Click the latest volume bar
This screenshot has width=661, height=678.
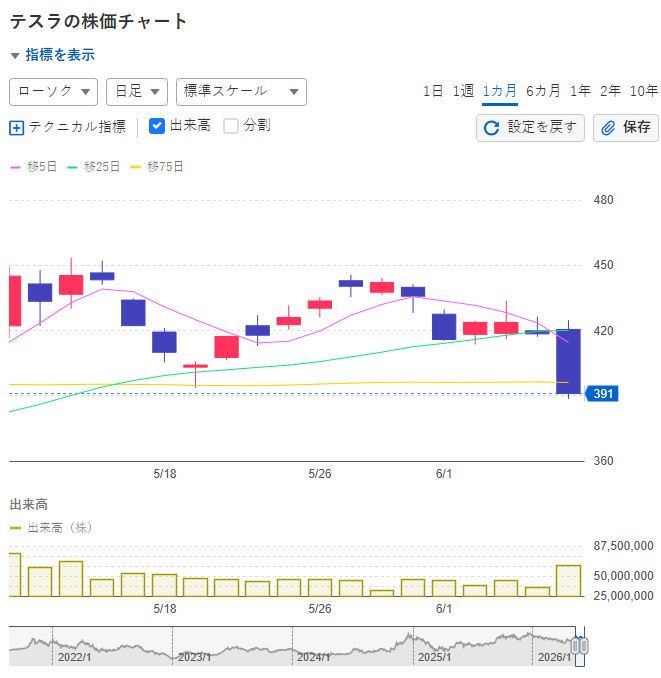(x=568, y=581)
